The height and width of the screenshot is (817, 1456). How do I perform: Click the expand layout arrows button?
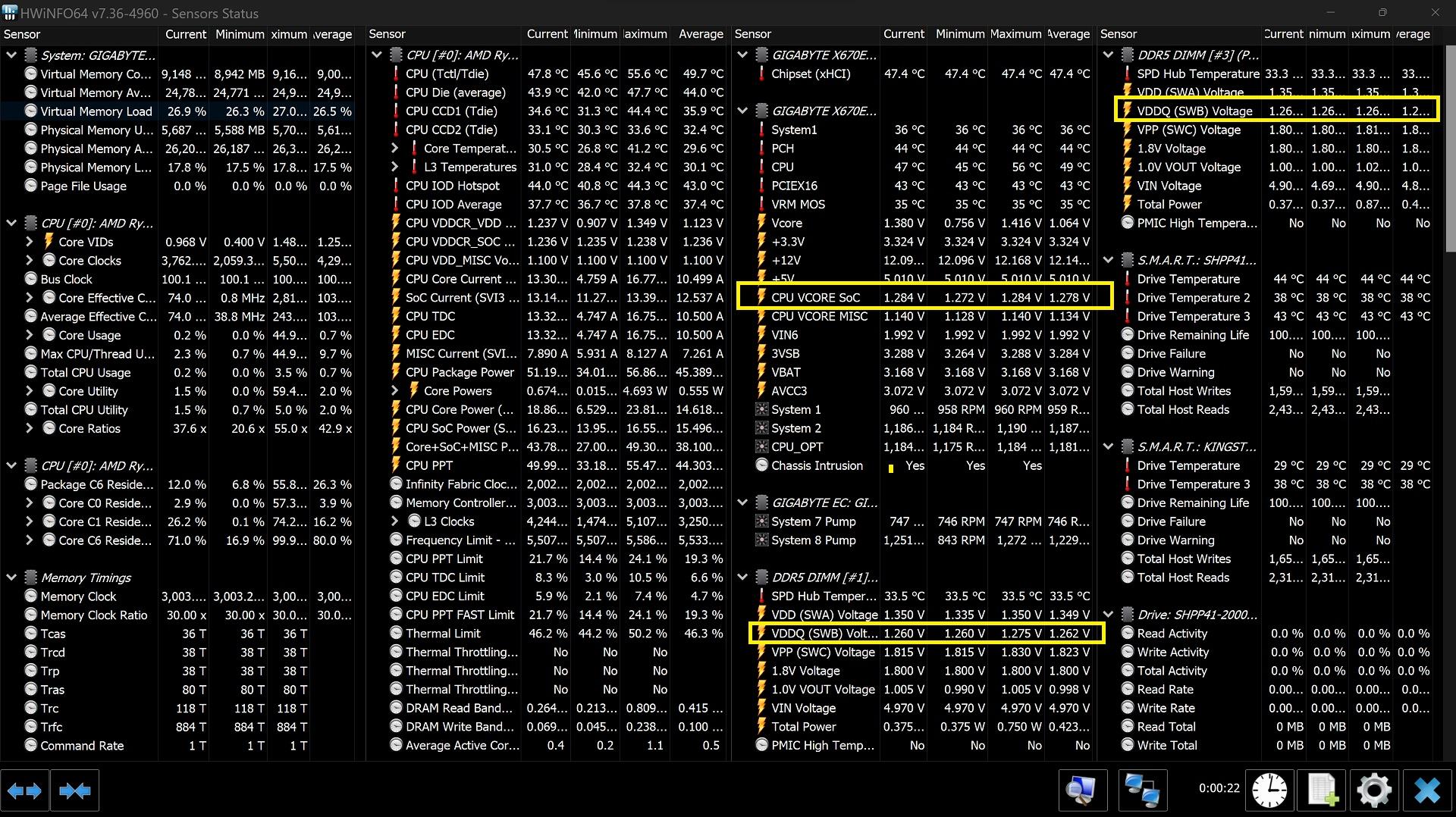point(25,790)
